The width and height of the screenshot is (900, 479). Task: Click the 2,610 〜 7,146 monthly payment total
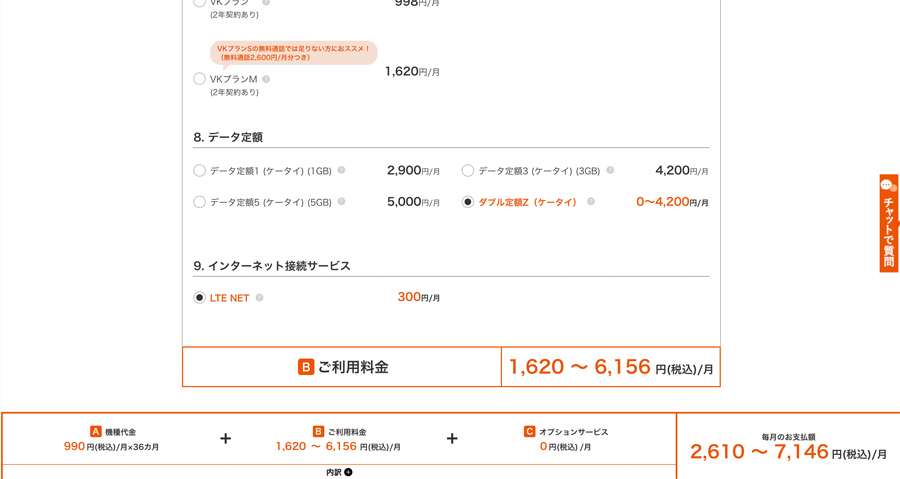(x=788, y=452)
